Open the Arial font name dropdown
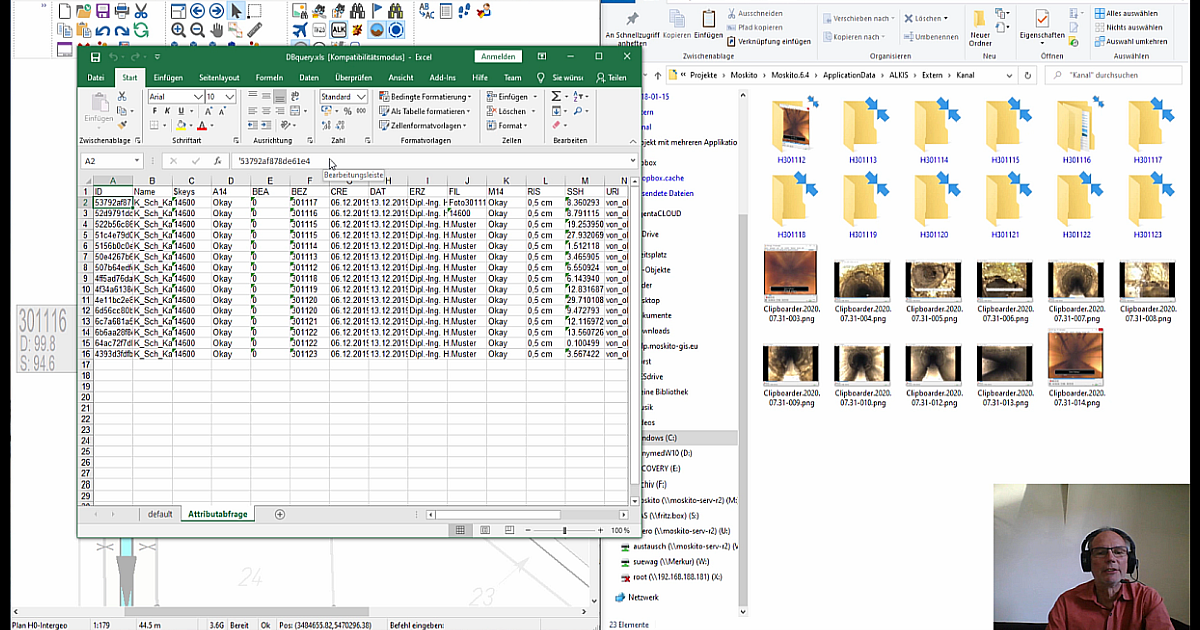The height and width of the screenshot is (630, 1200). [197, 97]
